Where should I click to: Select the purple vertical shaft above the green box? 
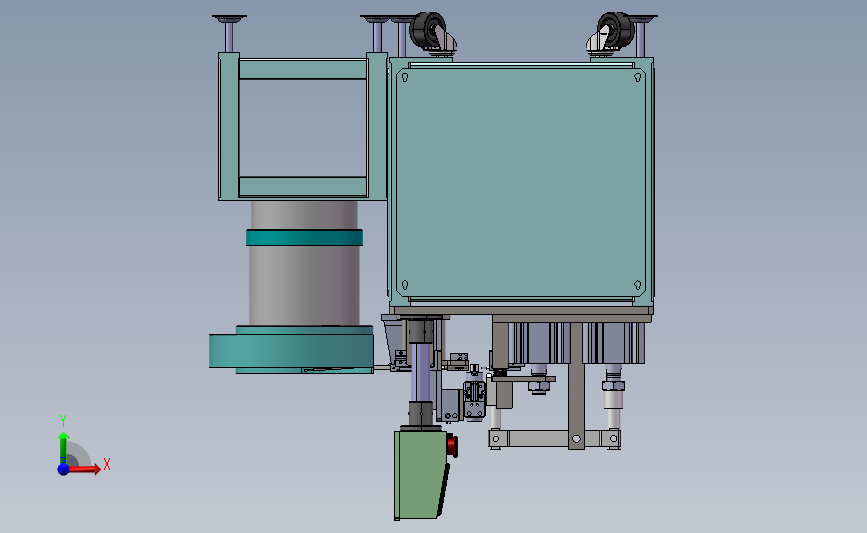tap(421, 372)
